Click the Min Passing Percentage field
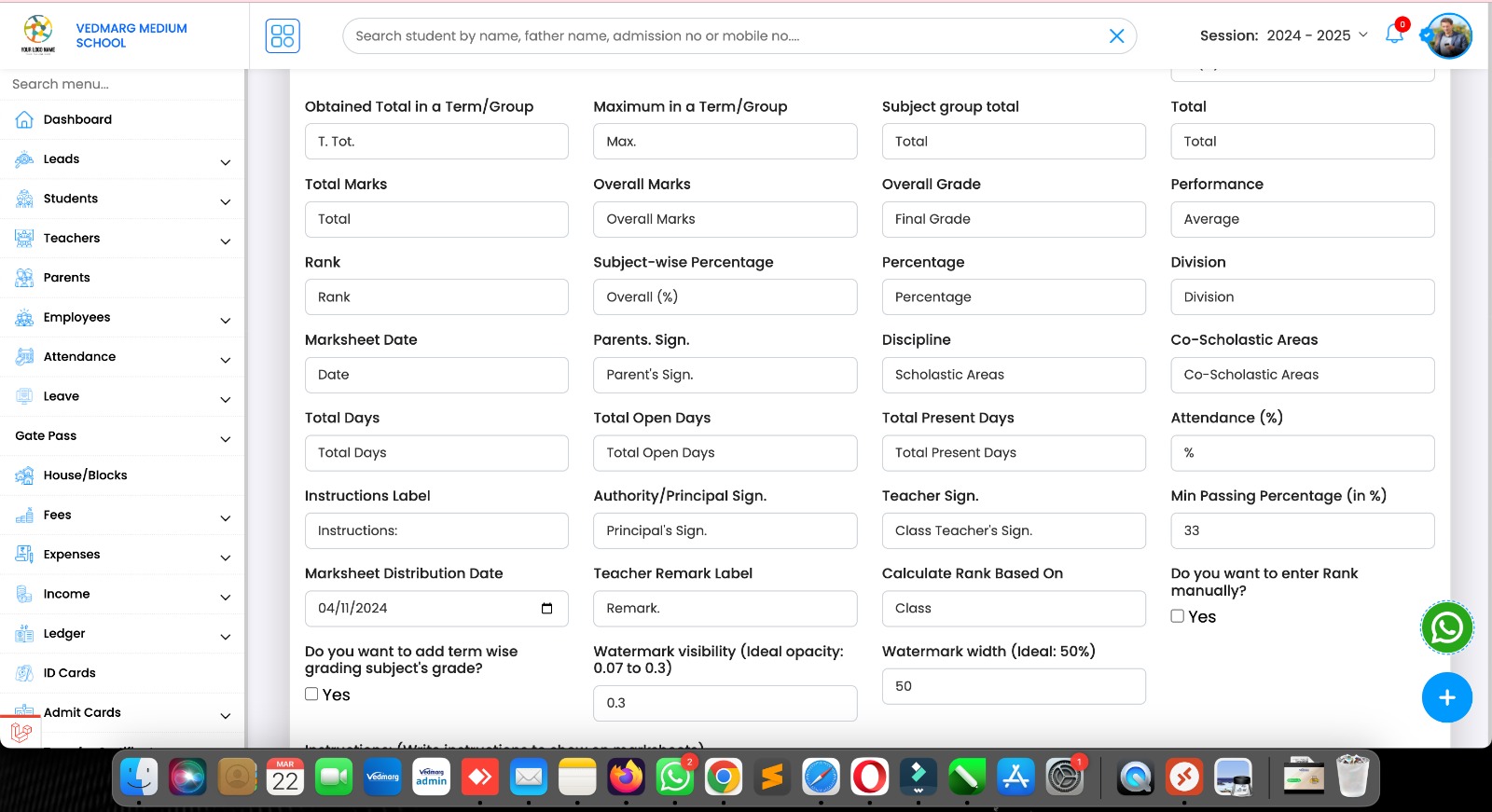This screenshot has height=812, width=1492. (x=1302, y=530)
